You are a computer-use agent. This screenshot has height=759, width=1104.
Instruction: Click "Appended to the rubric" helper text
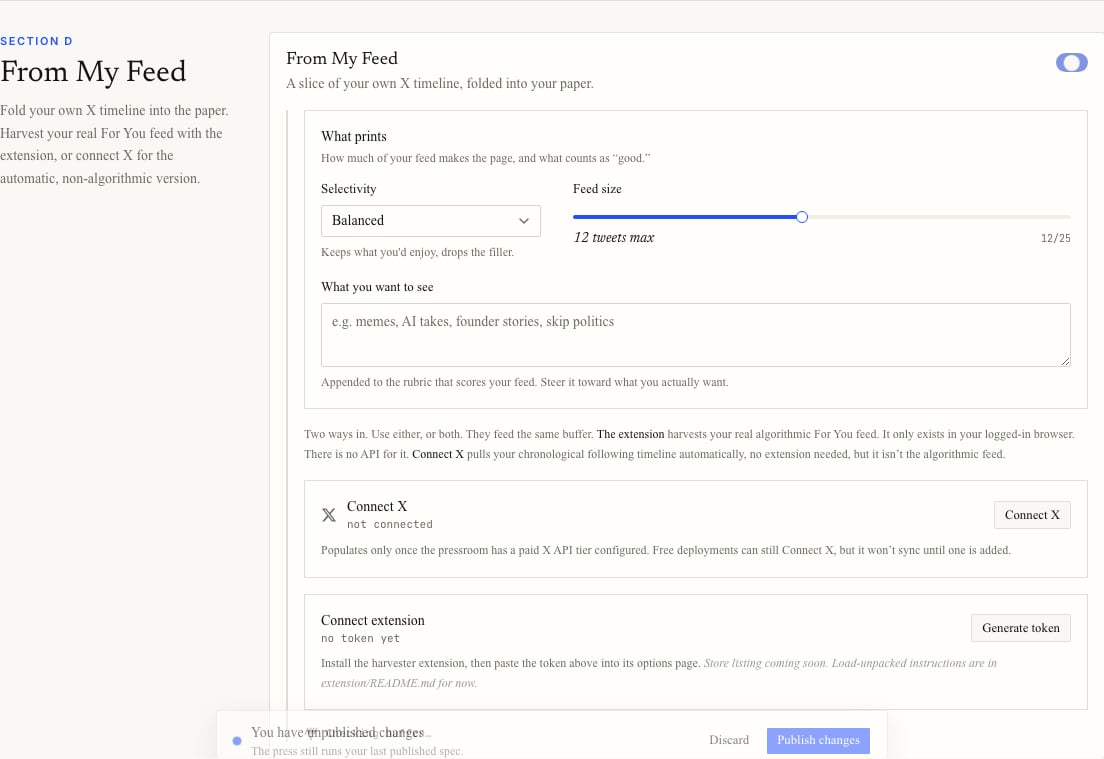tap(525, 382)
